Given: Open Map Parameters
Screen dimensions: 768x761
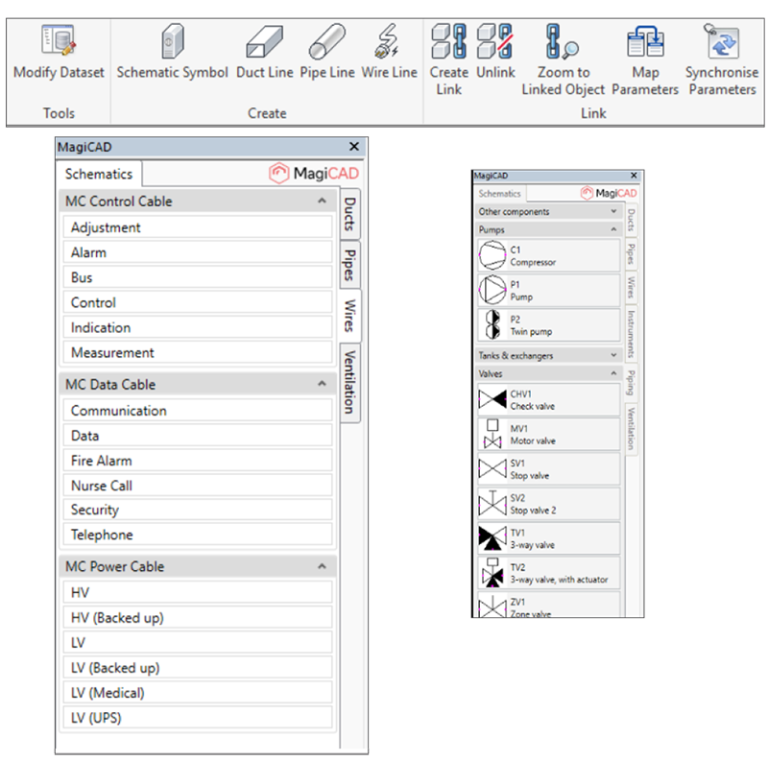Looking at the screenshot, I should coord(645,59).
